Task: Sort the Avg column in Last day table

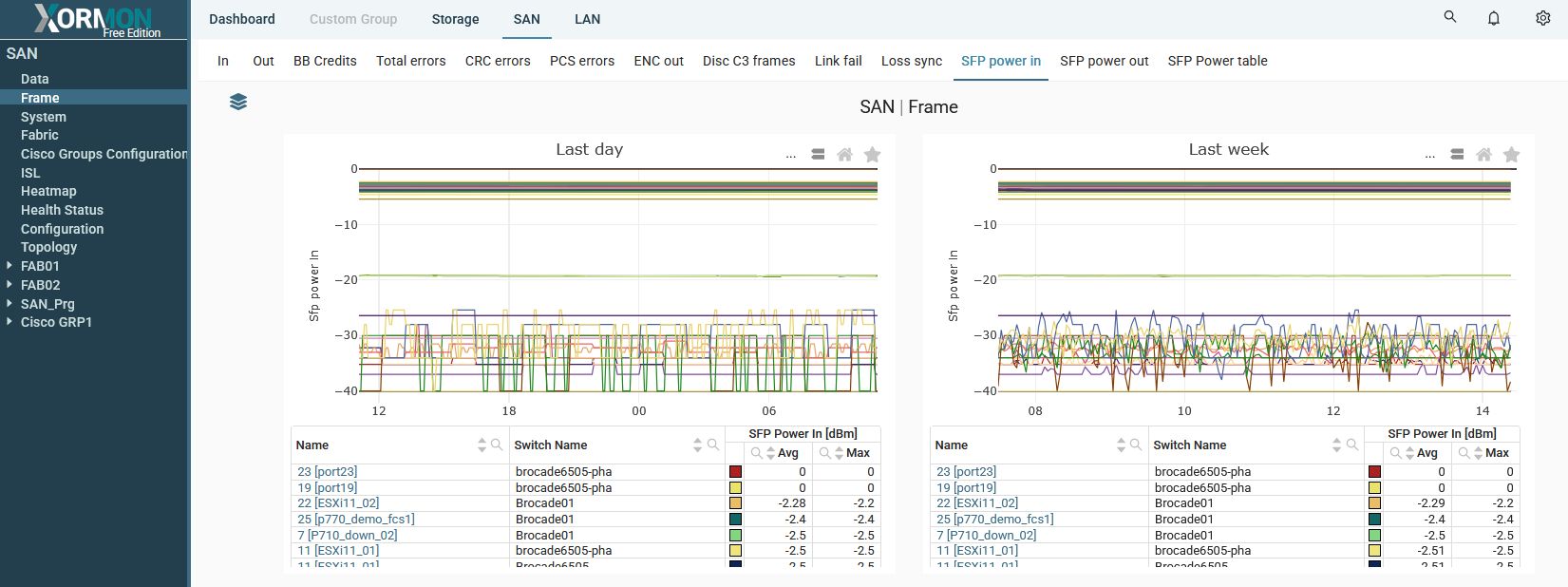Action: coord(770,453)
